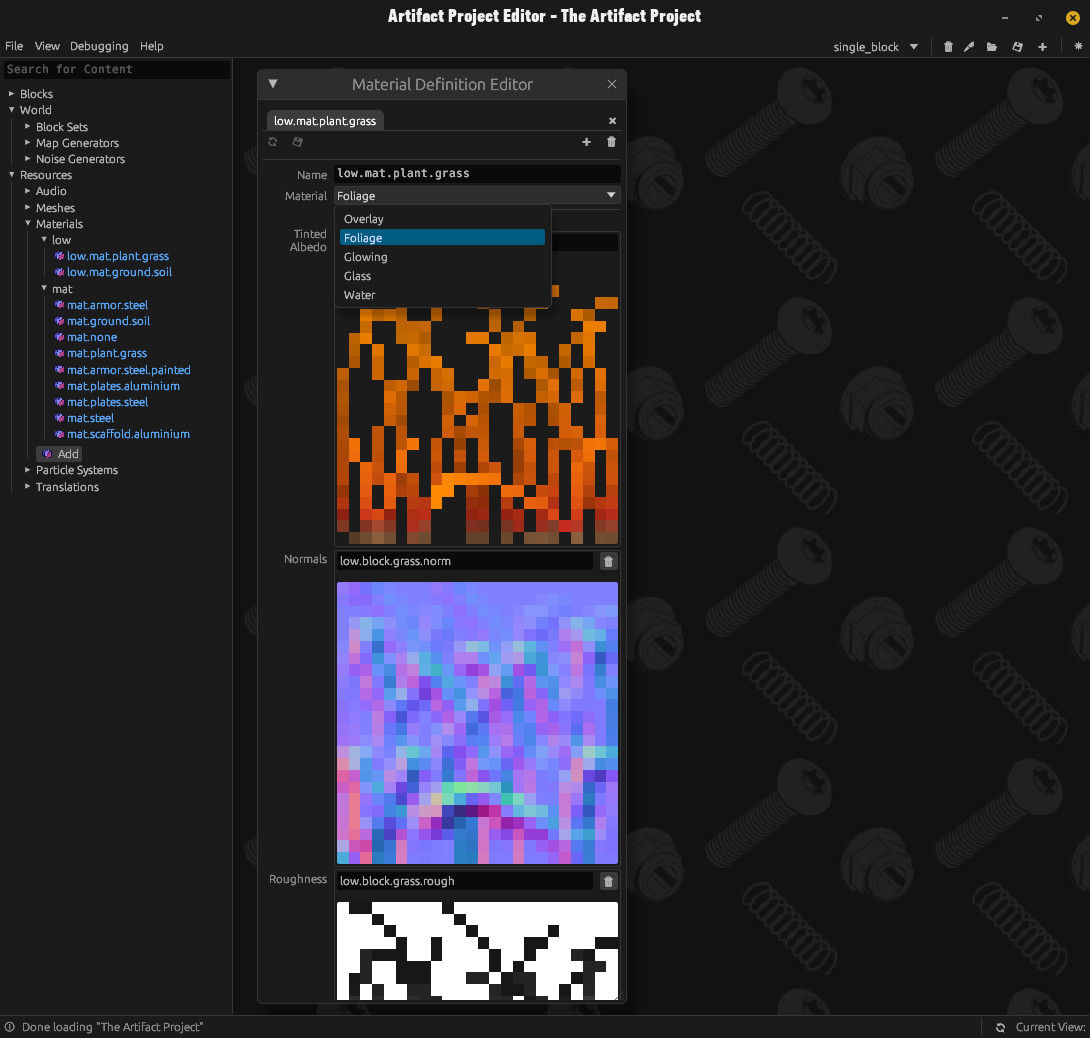Image resolution: width=1090 pixels, height=1038 pixels.
Task: Click the trash icon in the material editor toolbar
Action: click(x=612, y=142)
